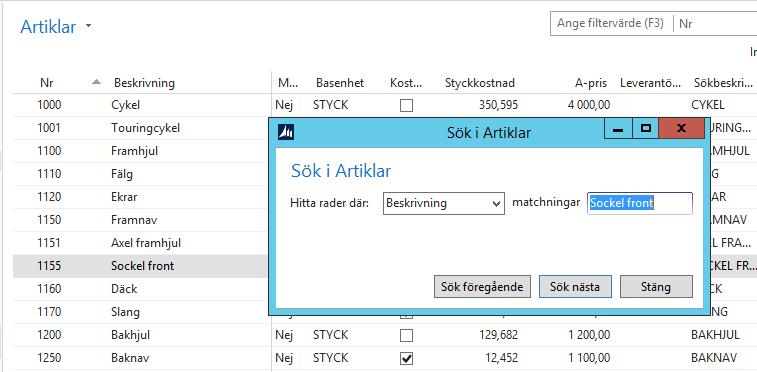The height and width of the screenshot is (372, 757).
Task: Click the BAKNAV search description cell
Action: point(714,358)
